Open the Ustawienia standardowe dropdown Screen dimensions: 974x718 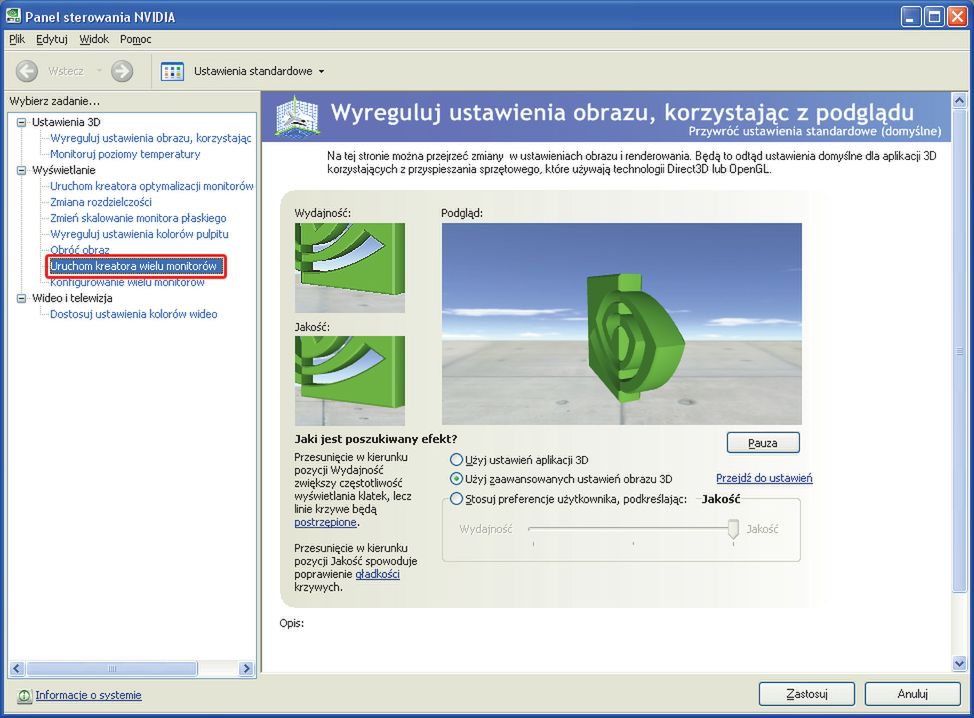coord(321,71)
